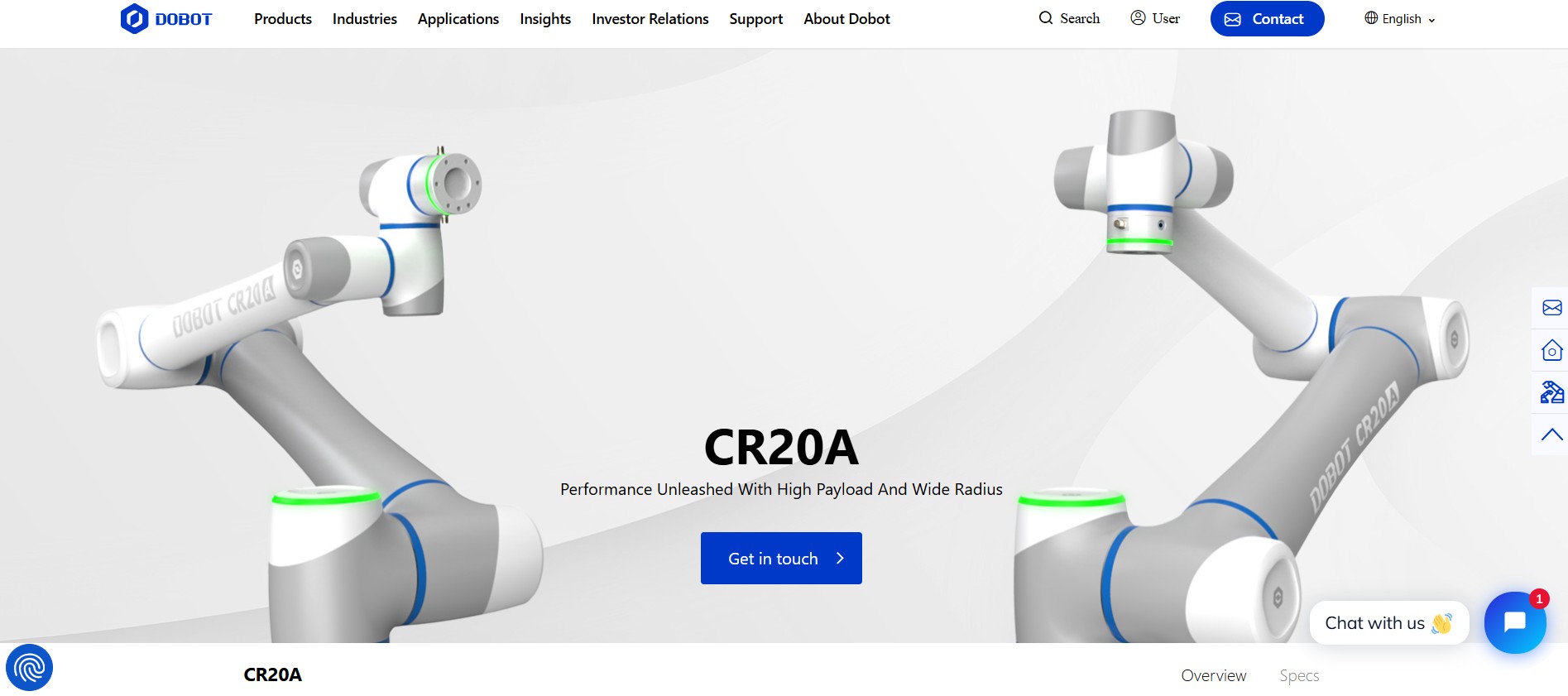Click the globe language icon

(1371, 17)
